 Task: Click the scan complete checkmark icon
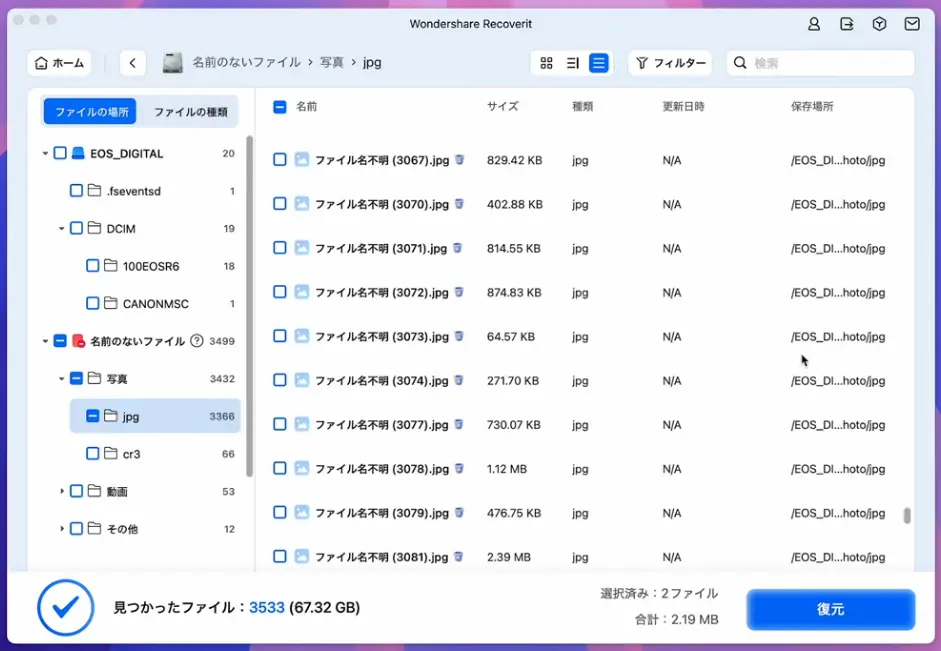pyautogui.click(x=65, y=607)
